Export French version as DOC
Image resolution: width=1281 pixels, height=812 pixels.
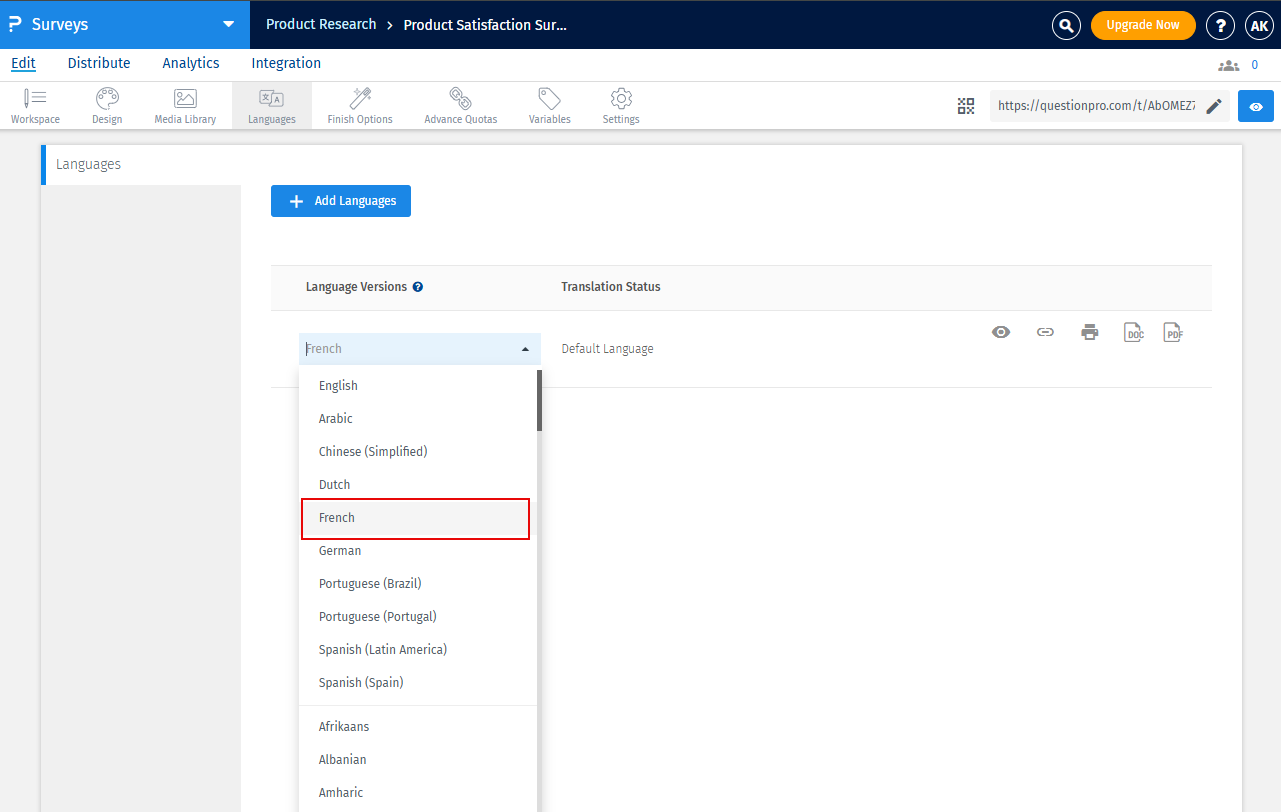tap(1134, 333)
